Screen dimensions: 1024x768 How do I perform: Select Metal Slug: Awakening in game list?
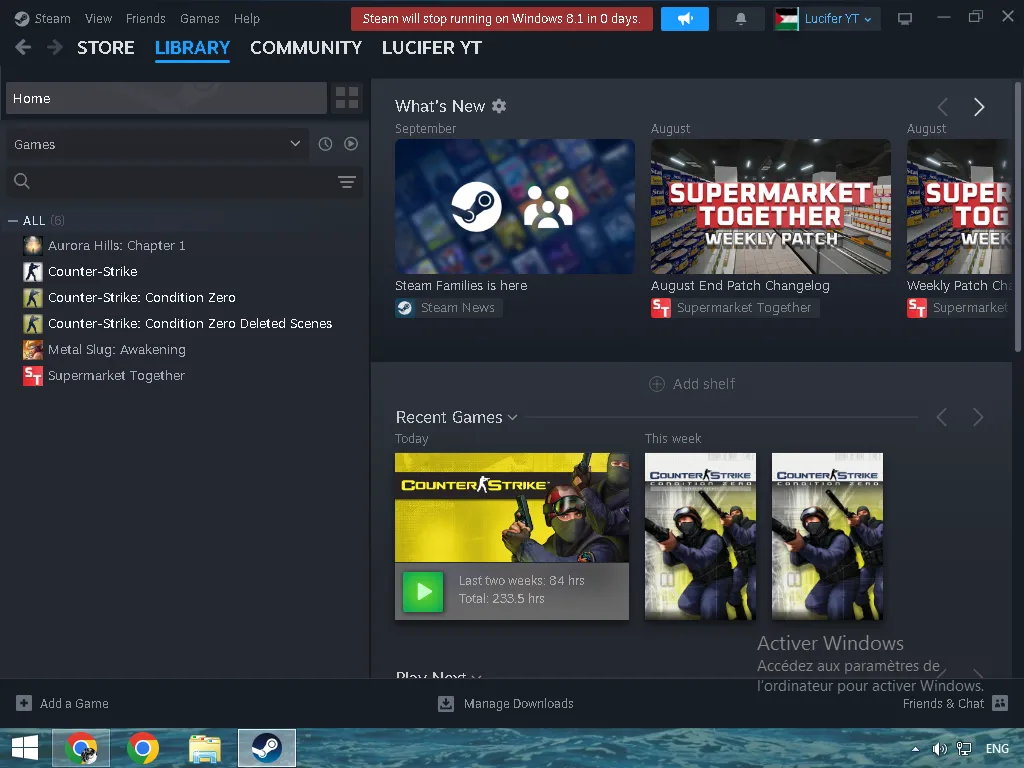[116, 350]
